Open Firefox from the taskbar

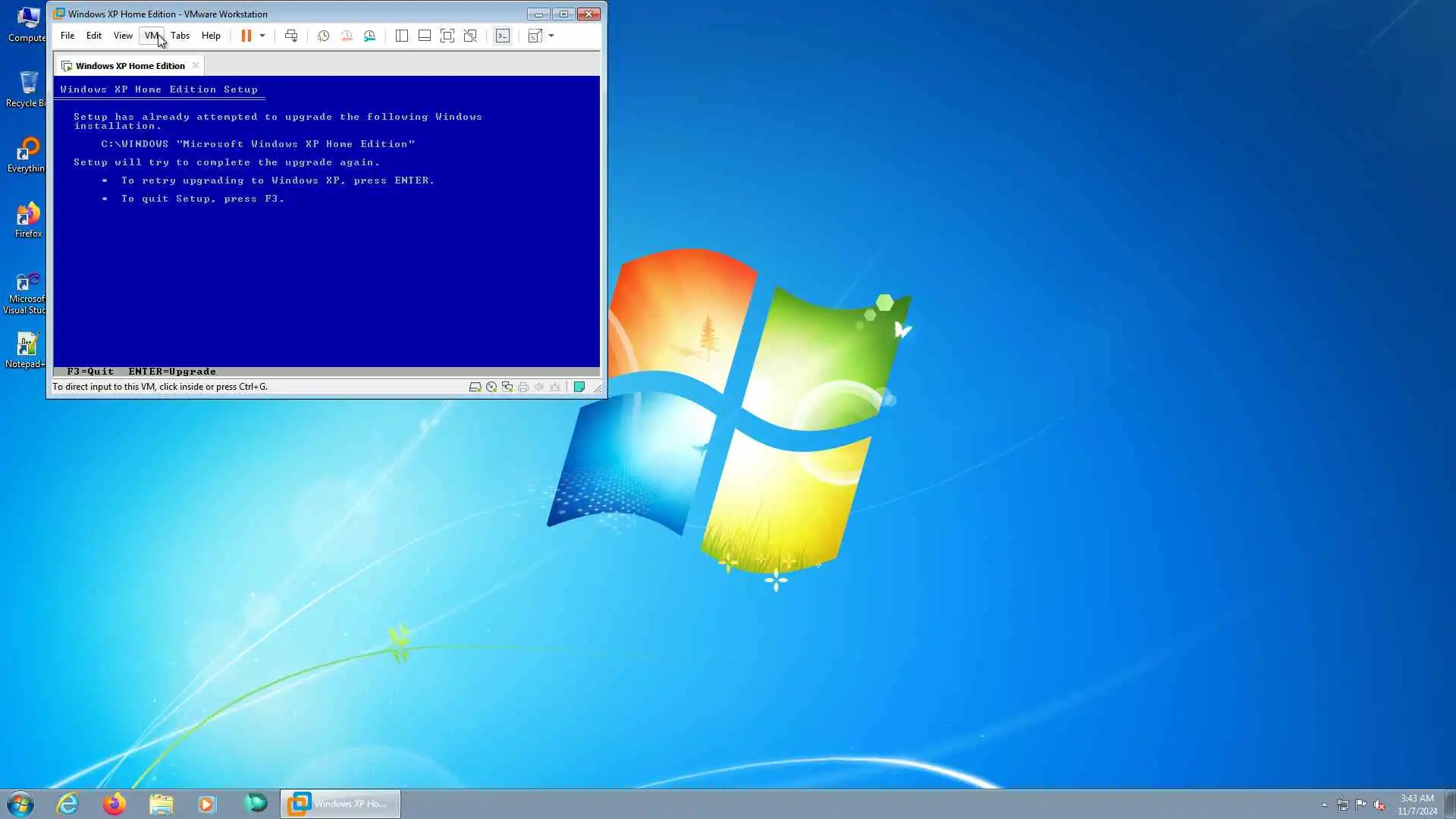(115, 804)
